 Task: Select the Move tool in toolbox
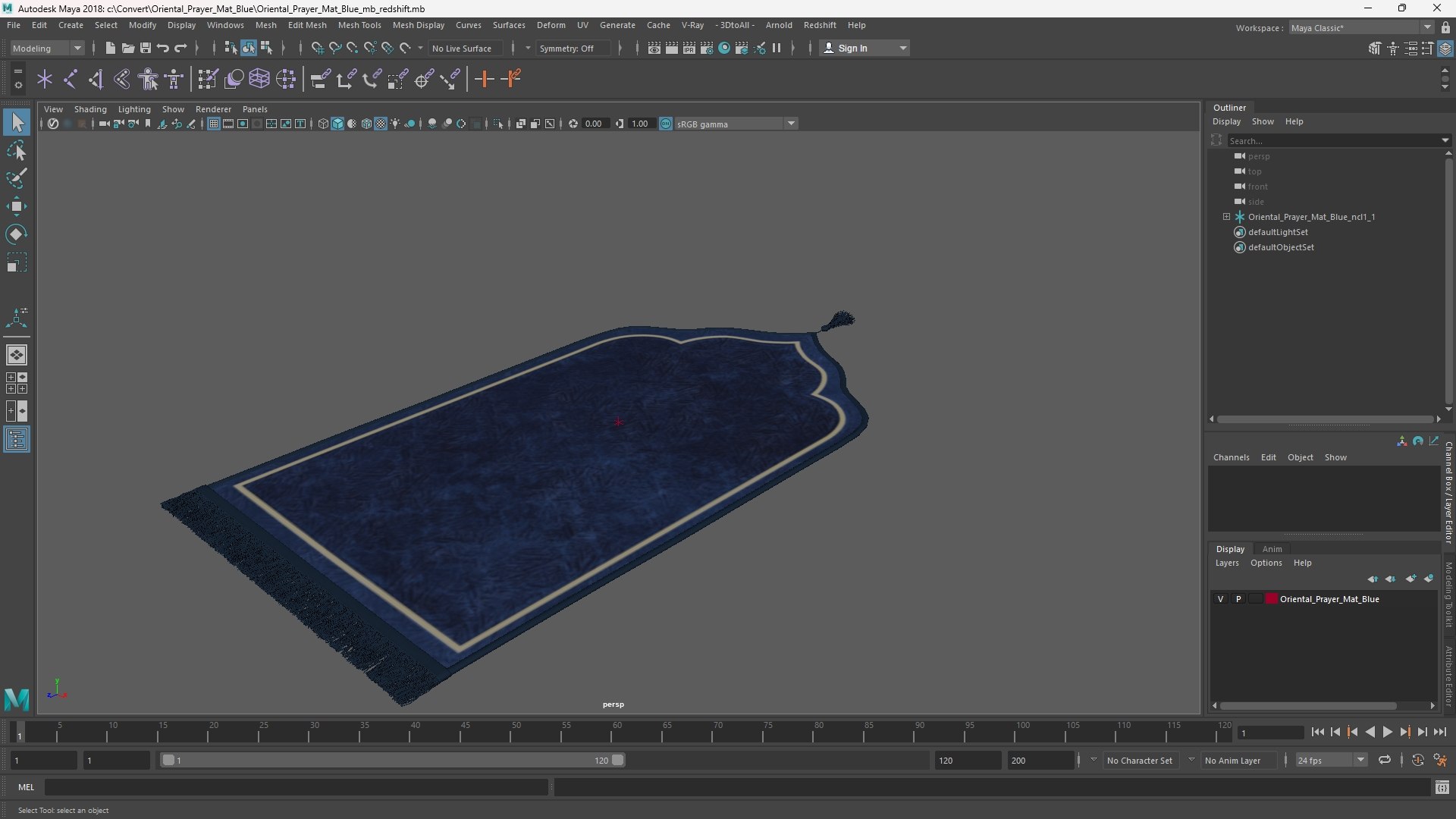tap(16, 206)
